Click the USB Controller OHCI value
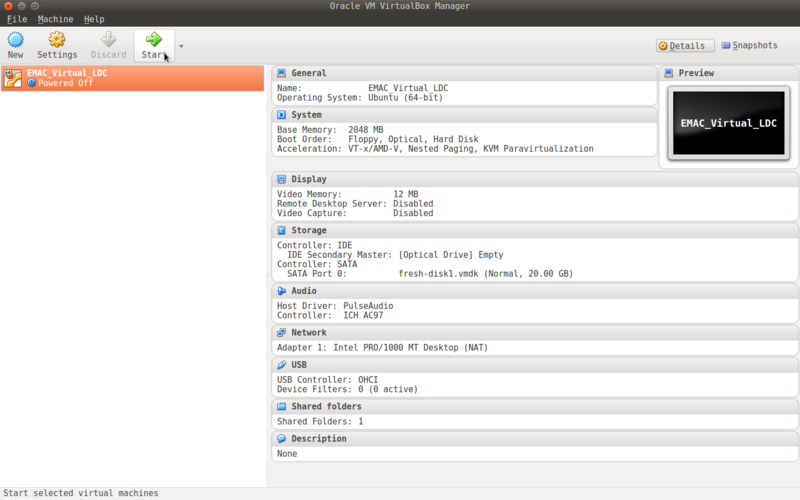This screenshot has height=500, width=800. click(x=368, y=380)
